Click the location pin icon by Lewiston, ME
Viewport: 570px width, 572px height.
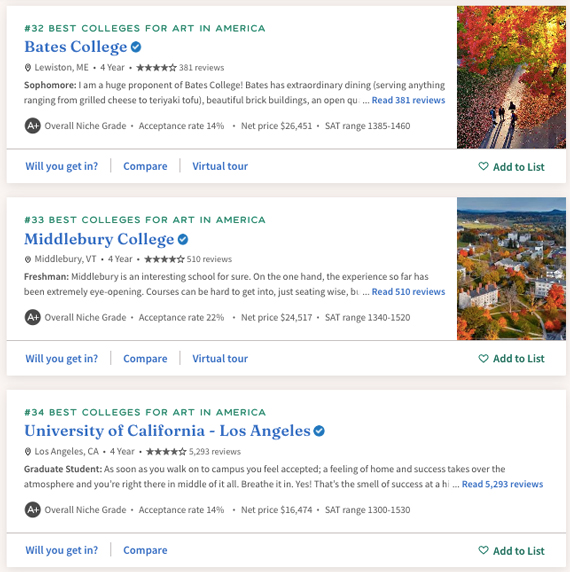28,67
